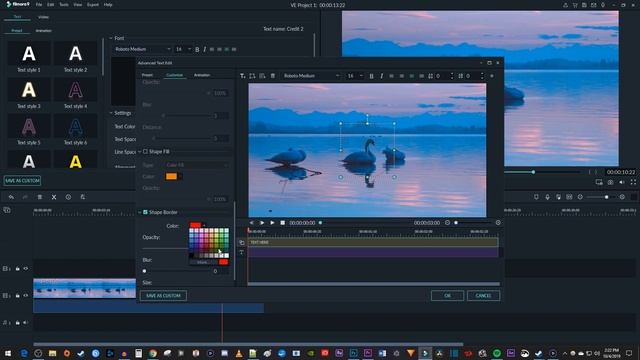This screenshot has width=640, height=360.
Task: Lock the upper video track
Action: pos(18,269)
